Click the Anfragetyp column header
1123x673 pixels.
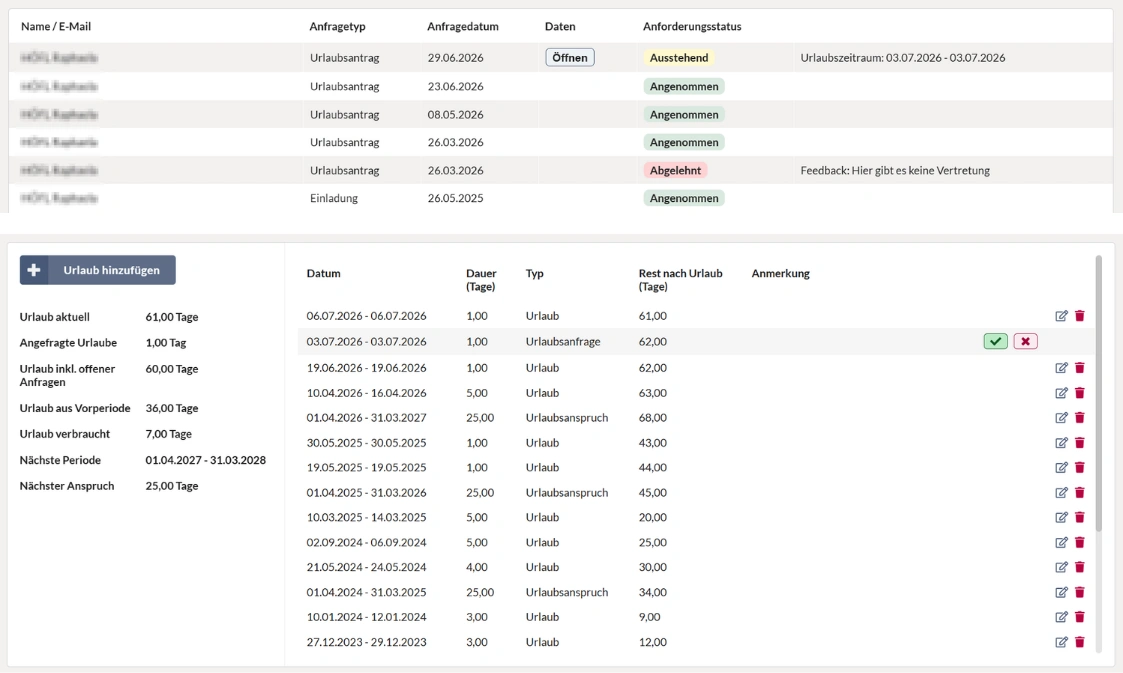pos(337,26)
